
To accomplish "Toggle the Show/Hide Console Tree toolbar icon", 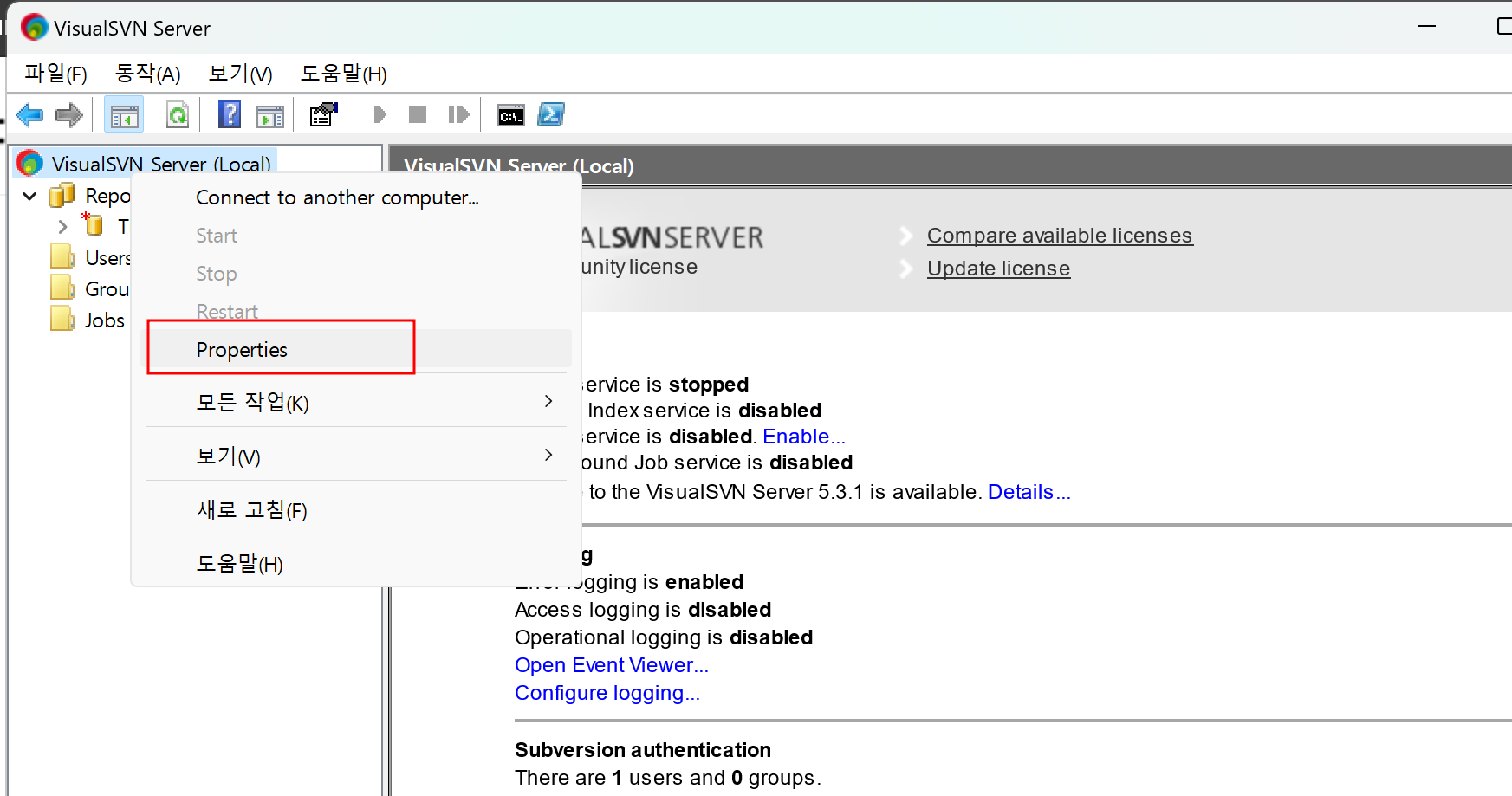I will (x=124, y=114).
